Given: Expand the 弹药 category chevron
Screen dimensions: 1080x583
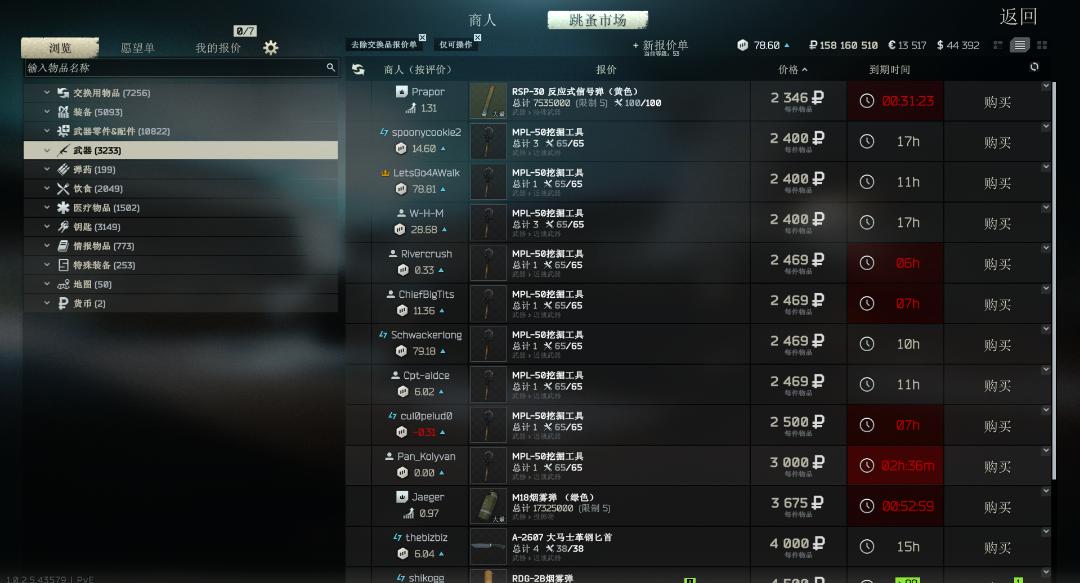Looking at the screenshot, I should point(47,169).
